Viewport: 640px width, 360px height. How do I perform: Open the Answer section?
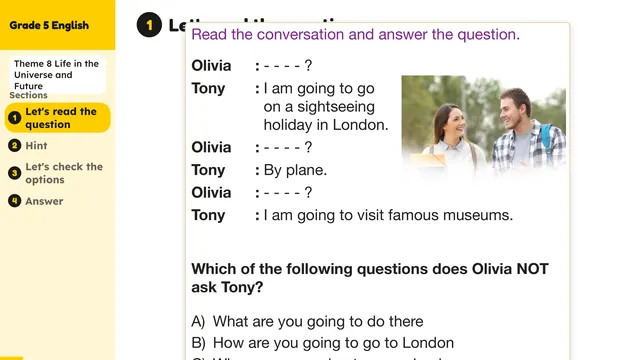[x=44, y=201]
